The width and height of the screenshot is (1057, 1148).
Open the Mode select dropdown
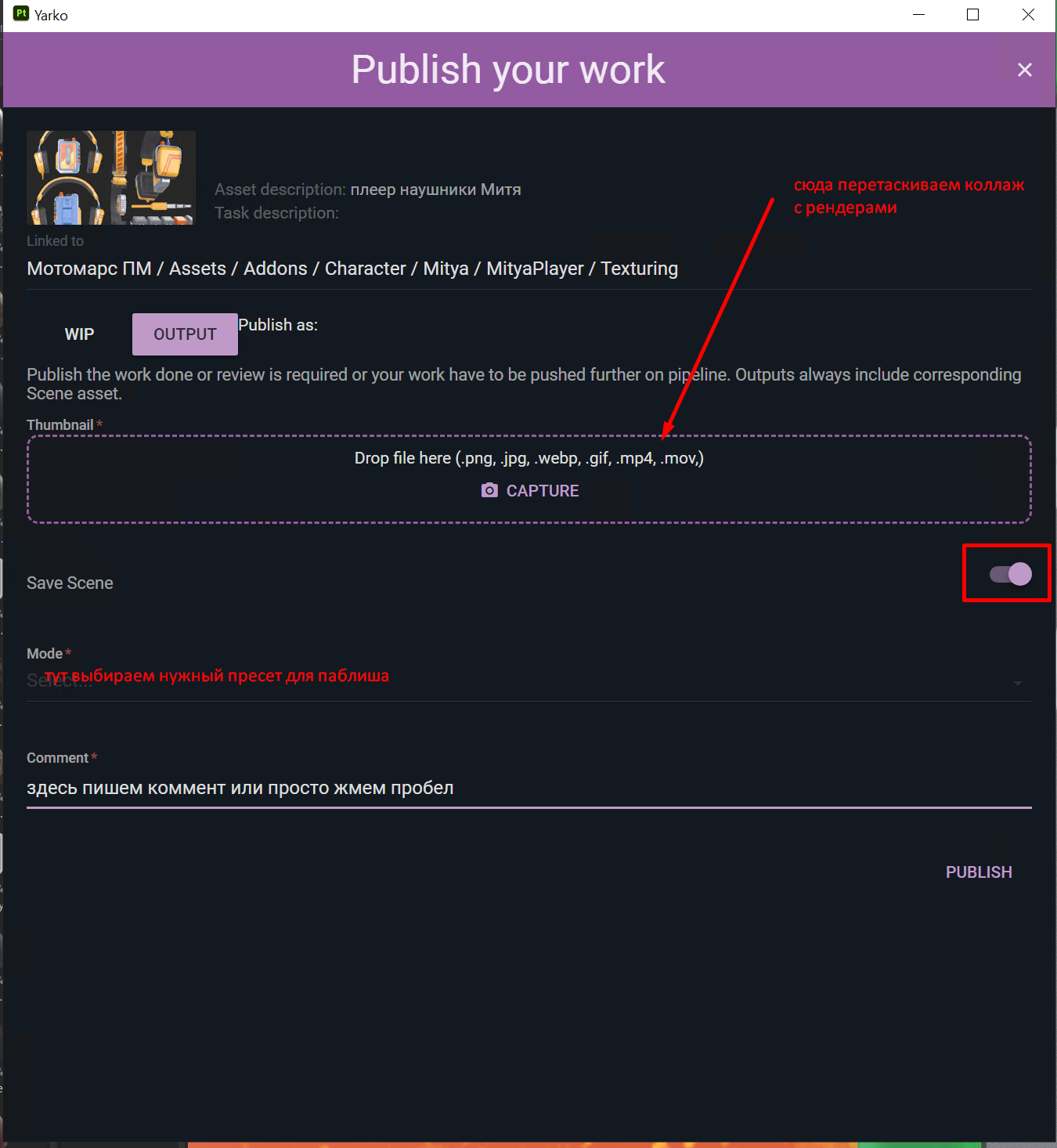coord(528,681)
